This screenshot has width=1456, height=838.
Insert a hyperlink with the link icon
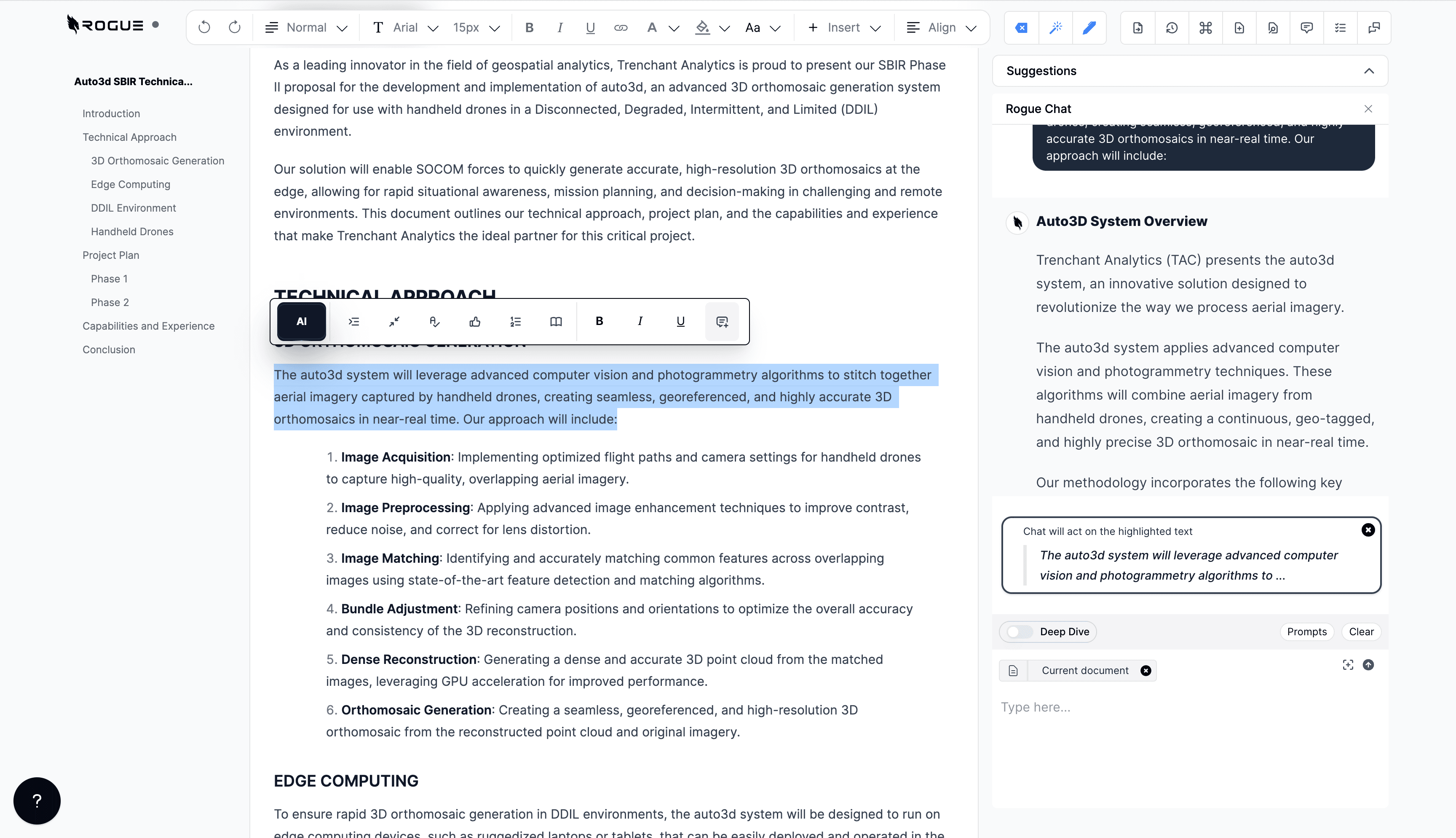621,28
